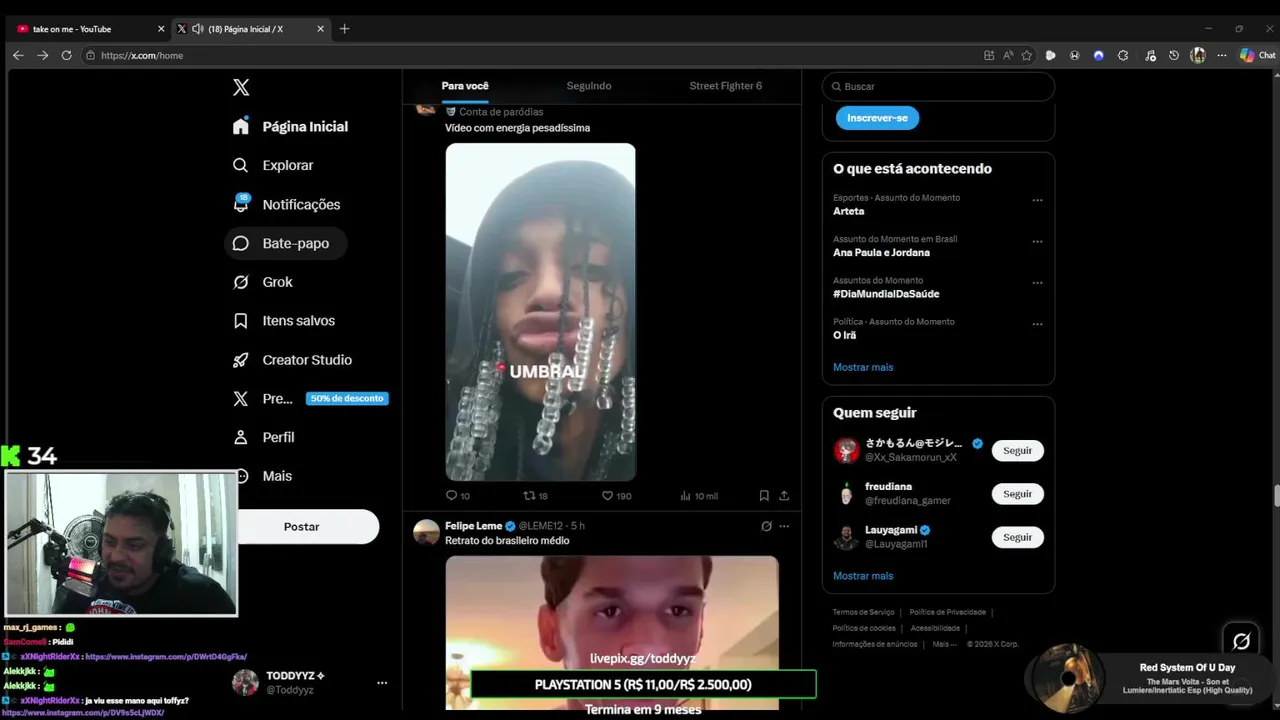Reload the browser page

pos(66,55)
